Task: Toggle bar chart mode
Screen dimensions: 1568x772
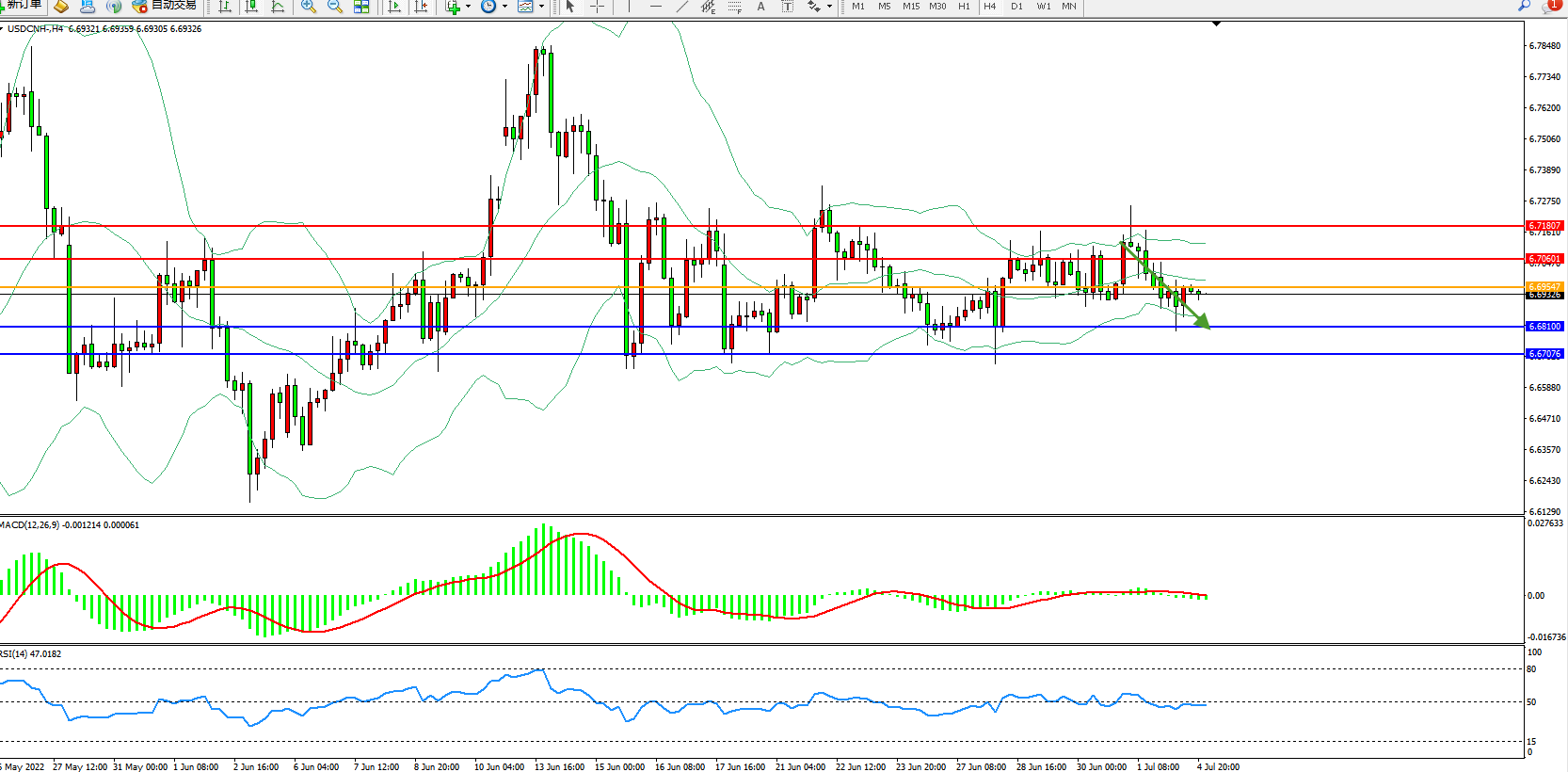Action: click(225, 7)
